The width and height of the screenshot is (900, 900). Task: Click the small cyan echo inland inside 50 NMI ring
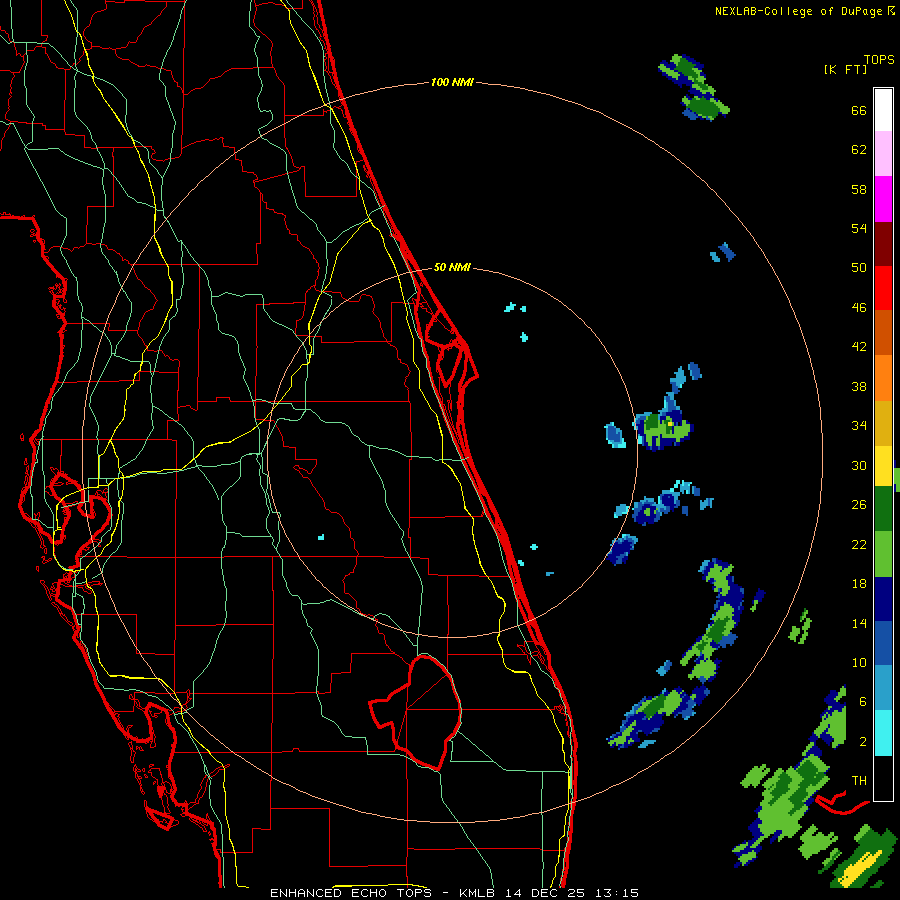point(321,537)
